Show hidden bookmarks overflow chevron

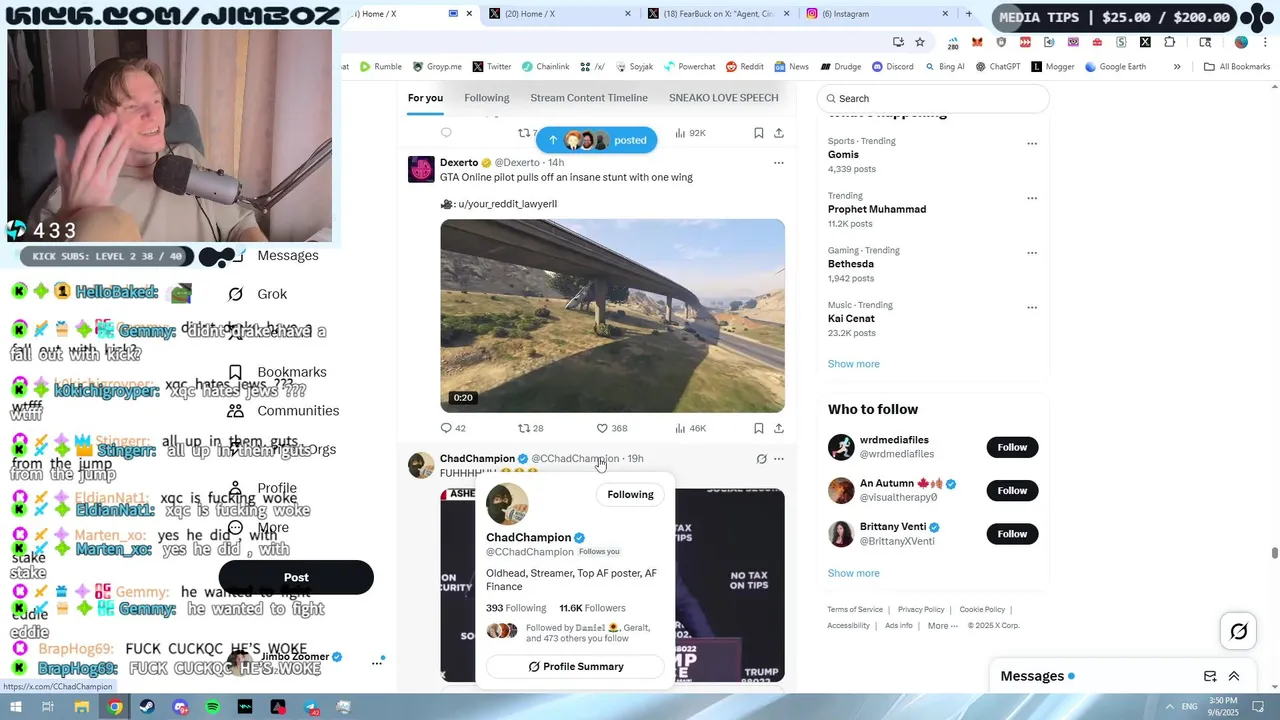tap(1177, 67)
